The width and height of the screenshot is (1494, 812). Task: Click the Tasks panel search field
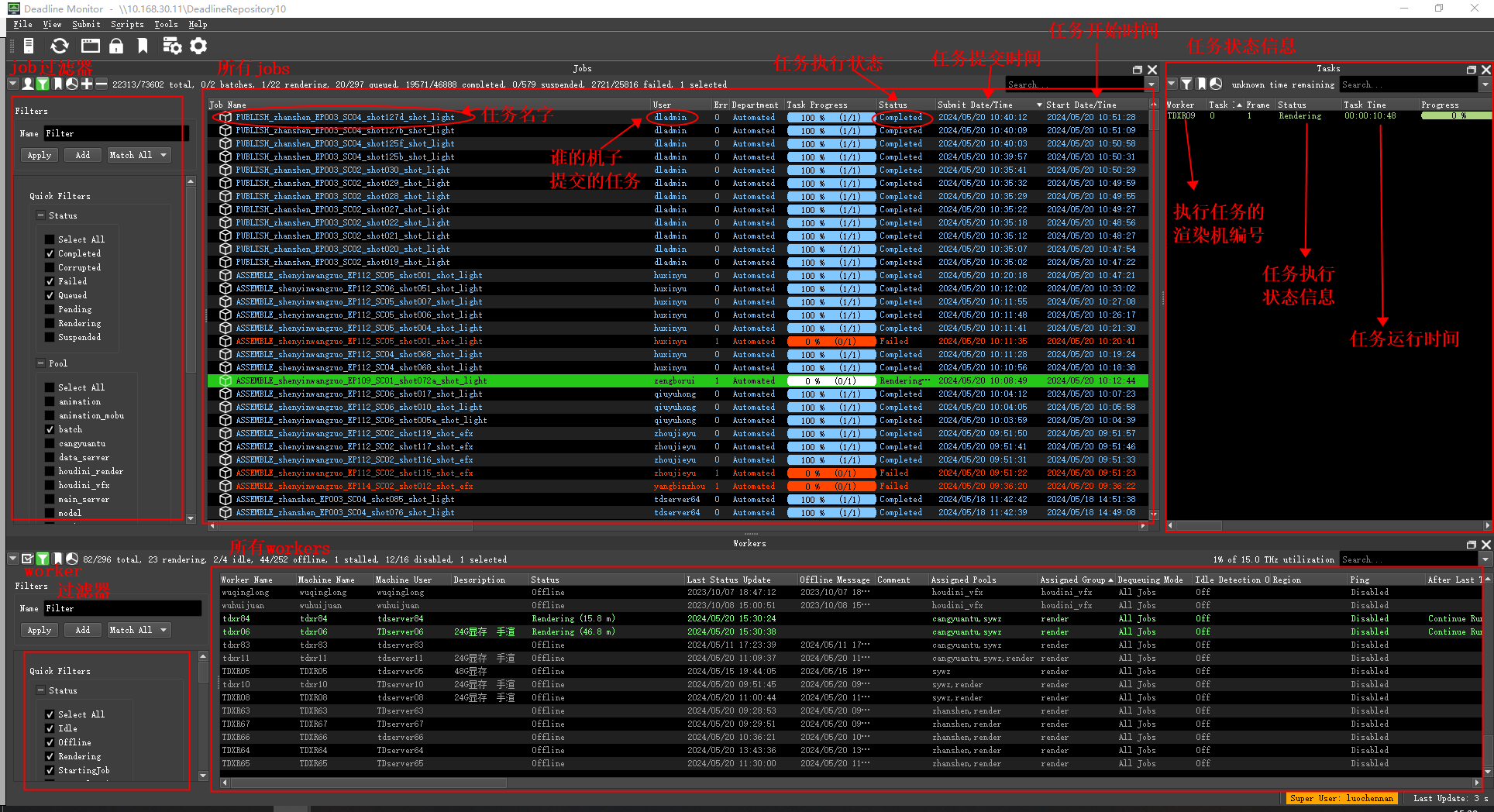pos(1408,84)
